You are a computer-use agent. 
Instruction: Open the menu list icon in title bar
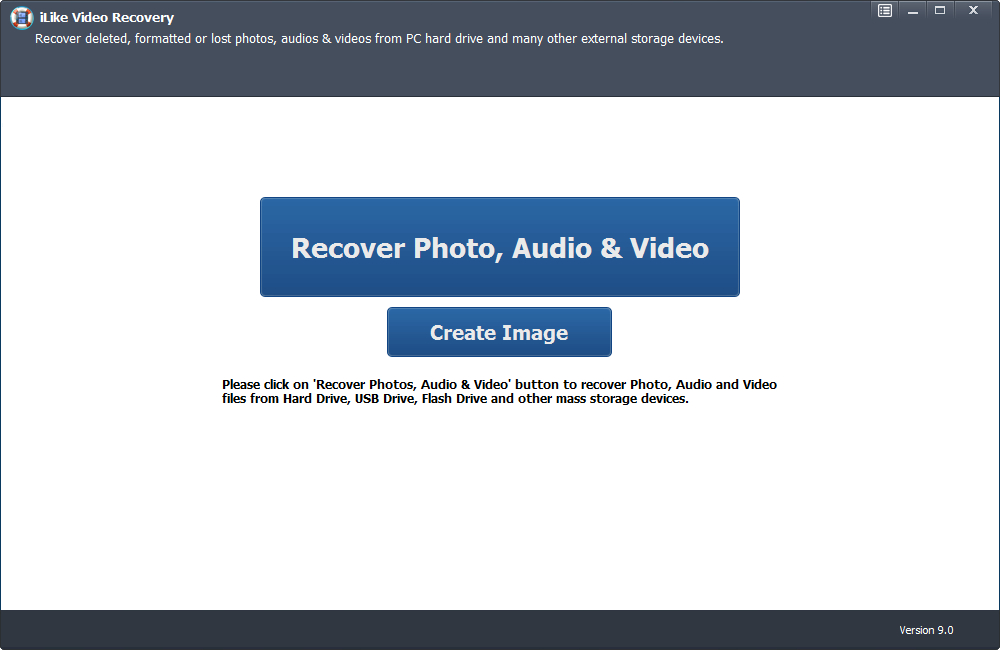[885, 11]
